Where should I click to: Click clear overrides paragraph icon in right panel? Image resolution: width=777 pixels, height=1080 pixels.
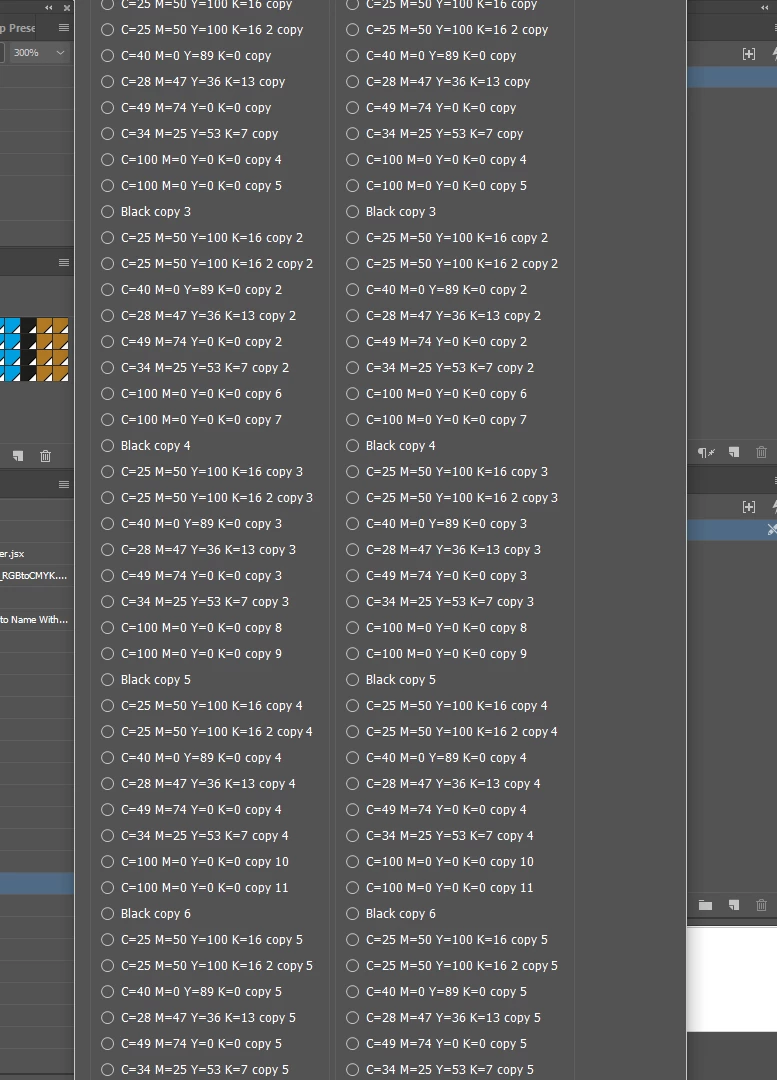[x=706, y=453]
